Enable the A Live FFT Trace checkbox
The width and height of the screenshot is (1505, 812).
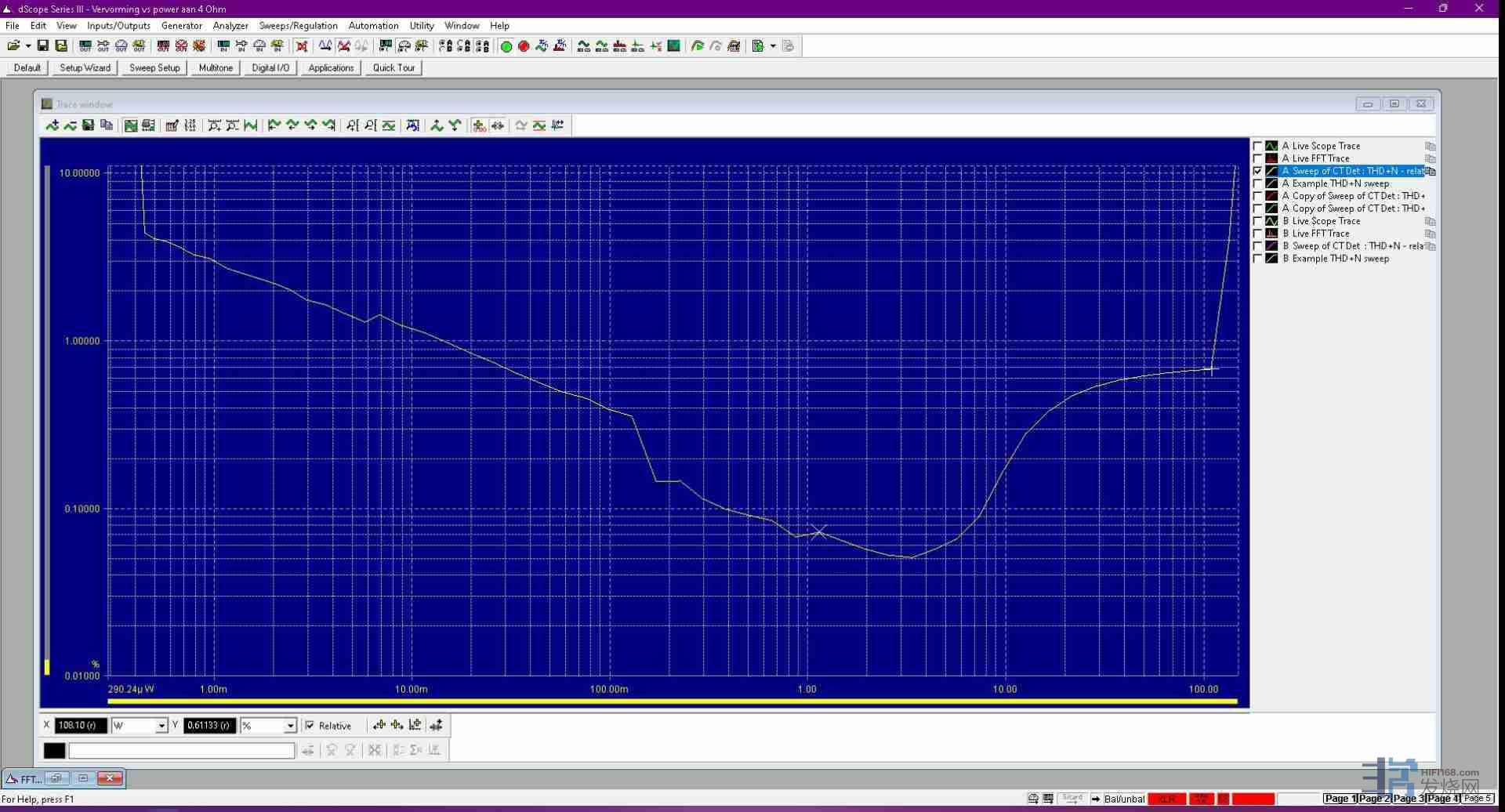(x=1257, y=158)
